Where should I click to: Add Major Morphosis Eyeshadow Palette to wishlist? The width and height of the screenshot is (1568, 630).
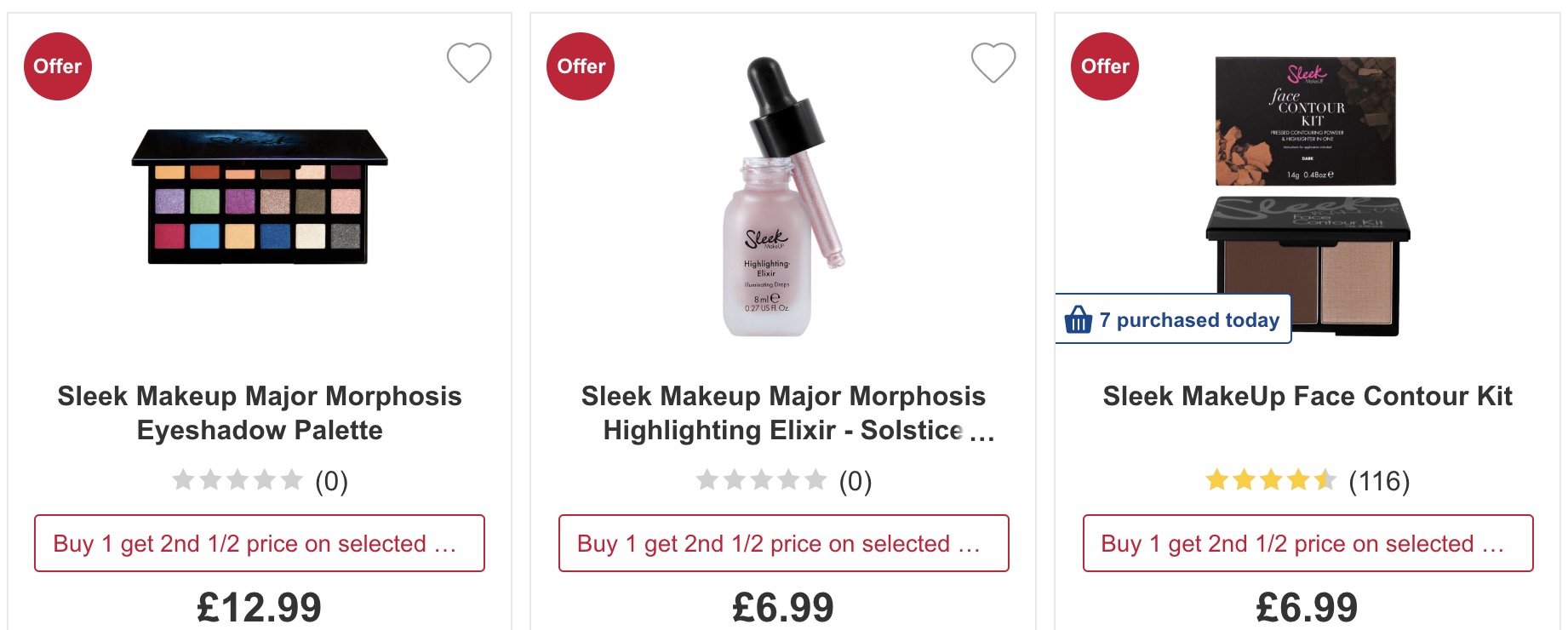point(469,63)
